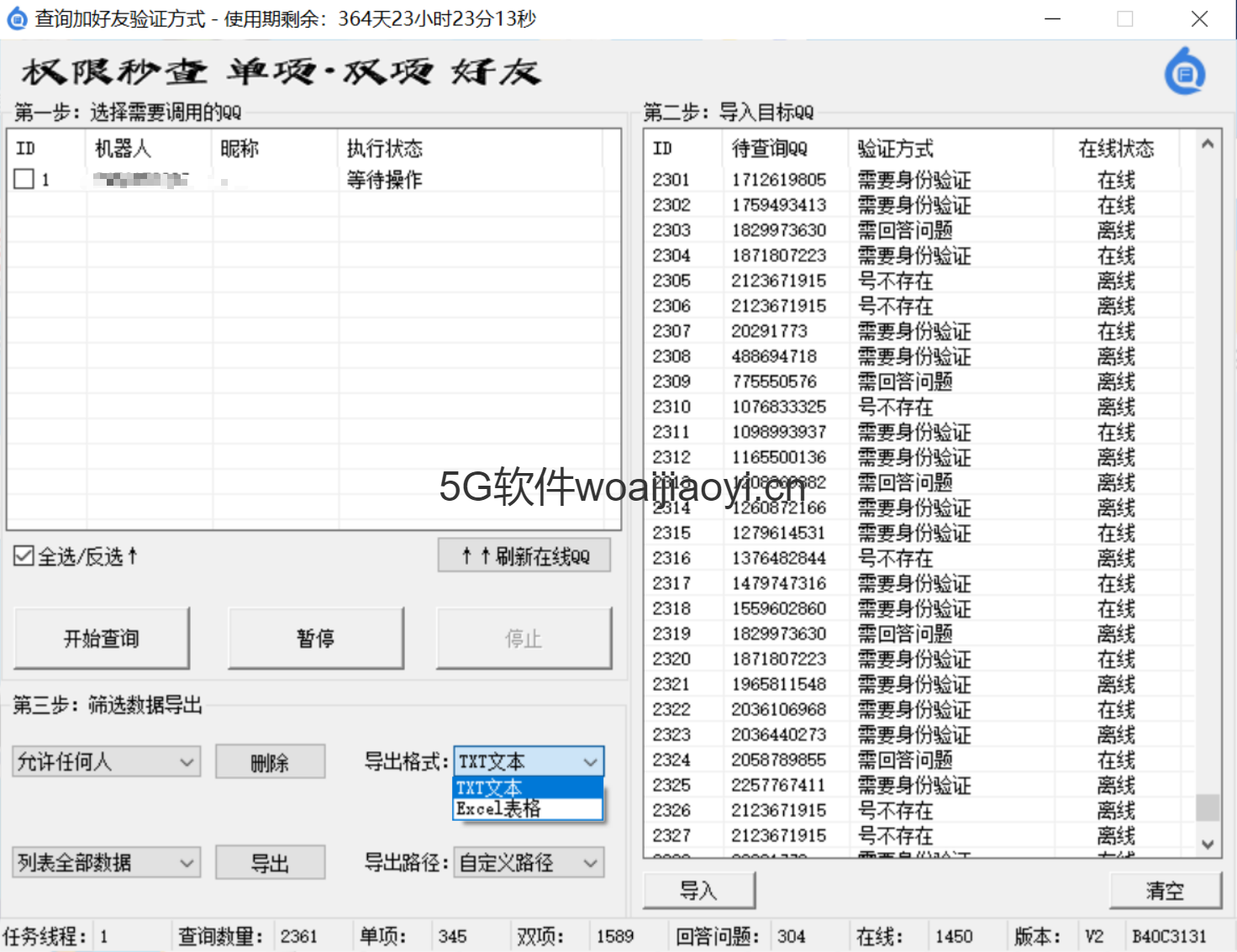Image resolution: width=1237 pixels, height=952 pixels.
Task: Select row 2312 with QQ 1165500136
Action: [919, 457]
